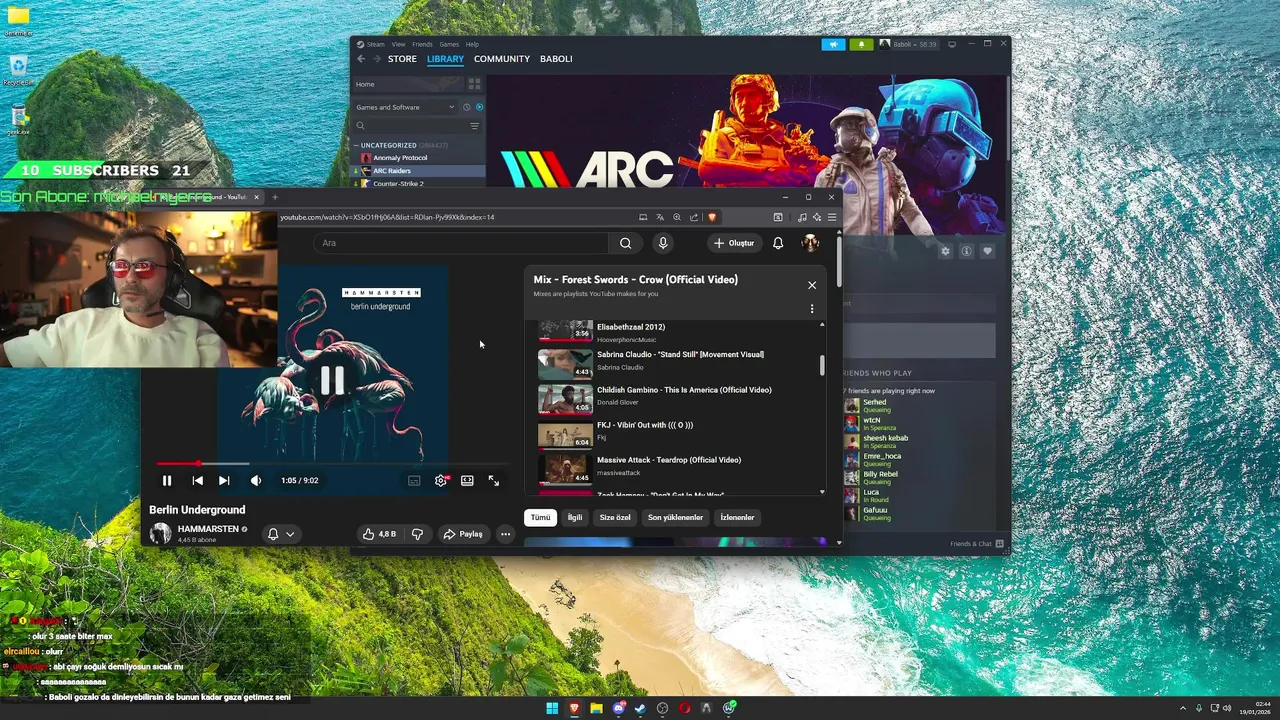Open Steam STORE tab
This screenshot has height=720, width=1280.
(402, 59)
